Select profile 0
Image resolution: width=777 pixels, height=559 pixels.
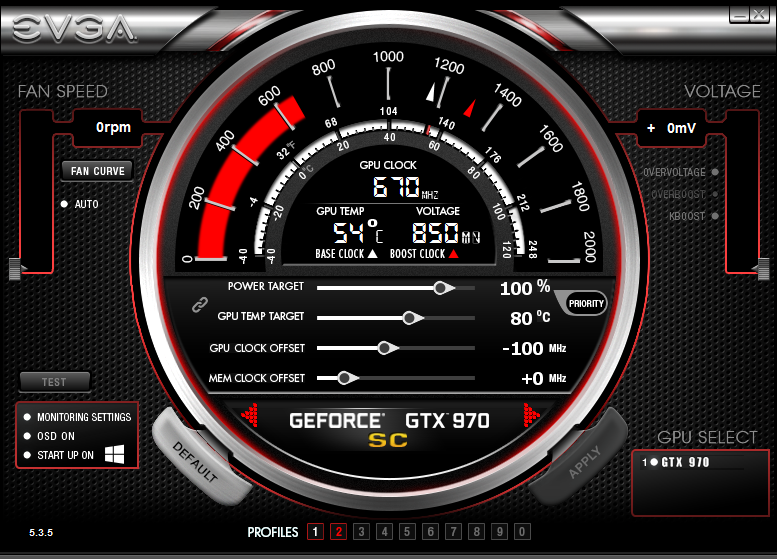pyautogui.click(x=522, y=532)
